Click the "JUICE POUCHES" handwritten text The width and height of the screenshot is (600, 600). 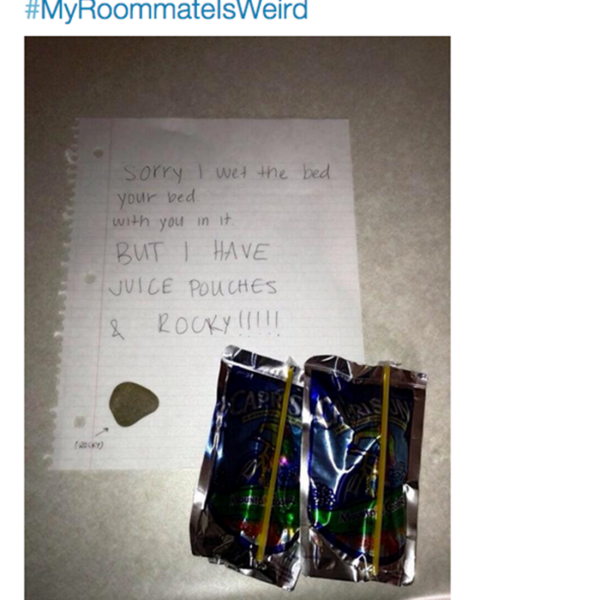tap(192, 288)
